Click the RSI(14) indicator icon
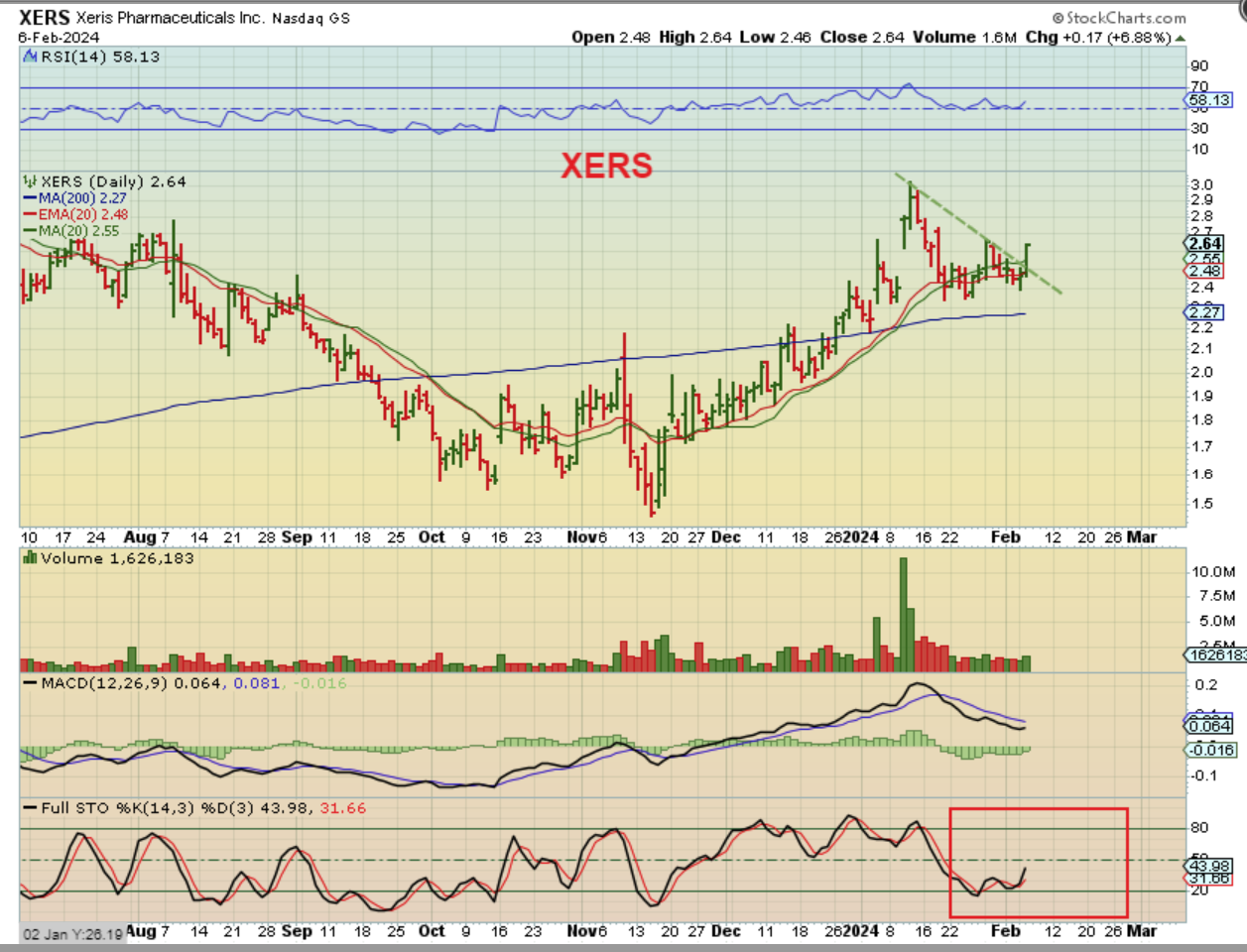The image size is (1247, 952). [30, 57]
